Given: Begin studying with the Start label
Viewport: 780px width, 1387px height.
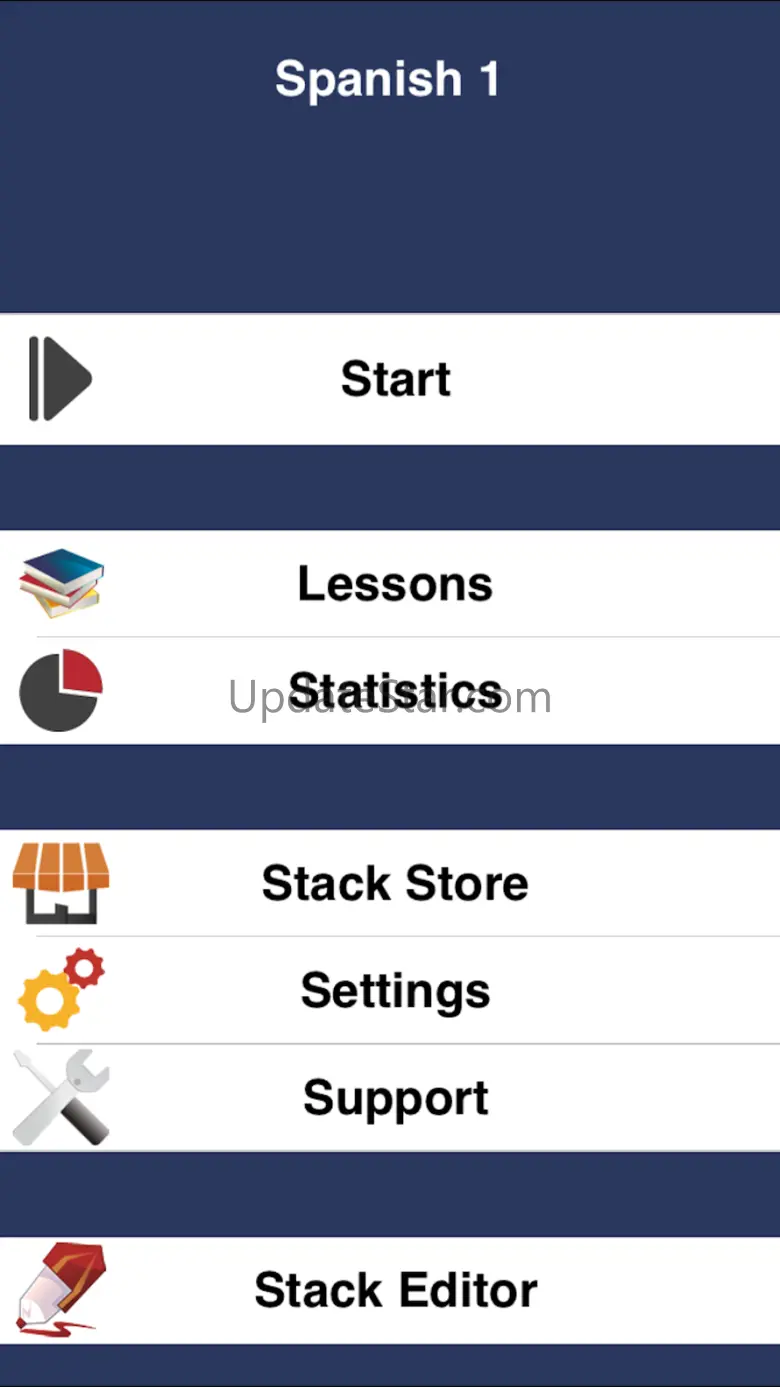Looking at the screenshot, I should click(x=396, y=379).
